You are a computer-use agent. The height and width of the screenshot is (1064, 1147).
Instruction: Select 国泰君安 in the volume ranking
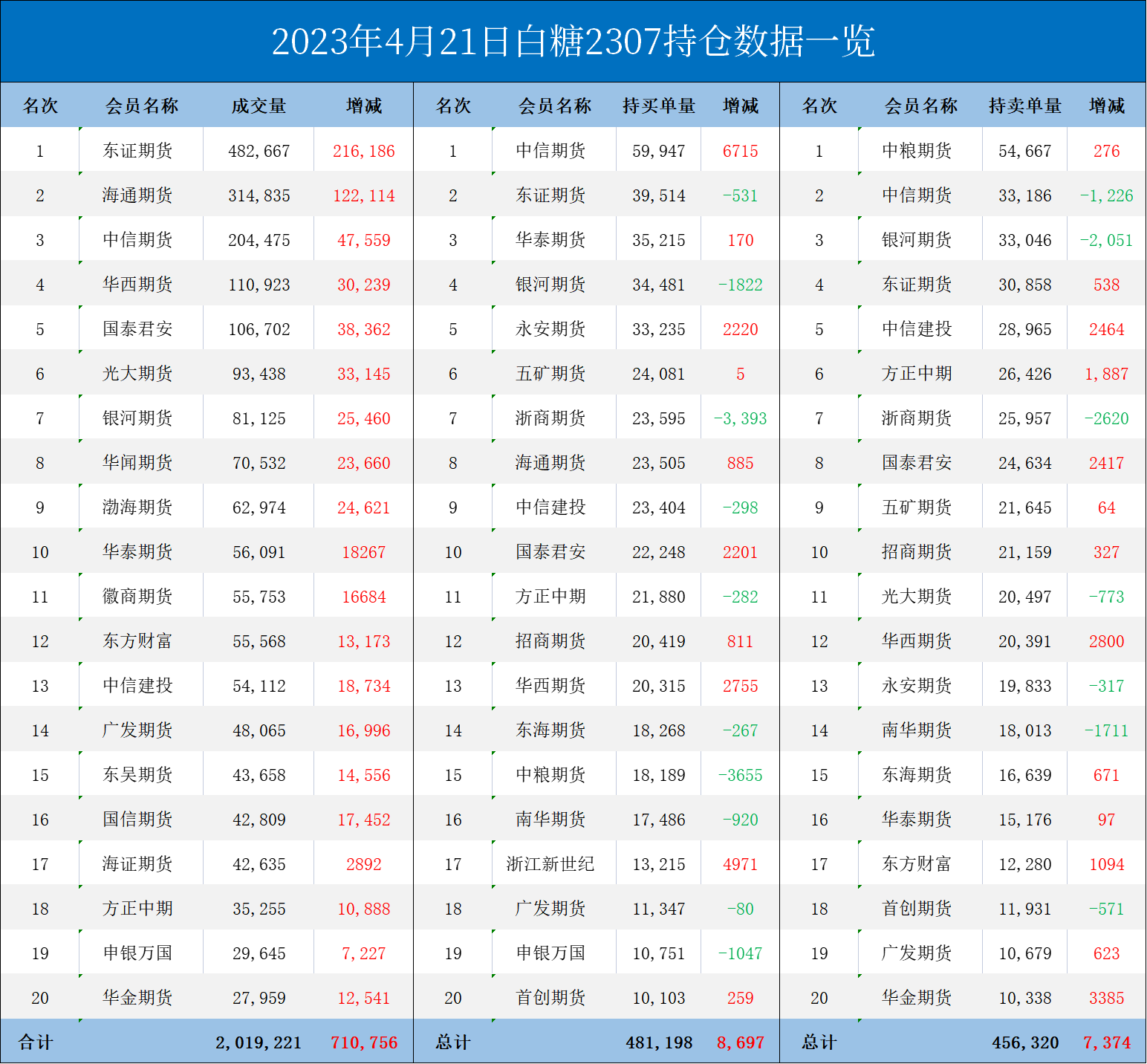[x=137, y=329]
